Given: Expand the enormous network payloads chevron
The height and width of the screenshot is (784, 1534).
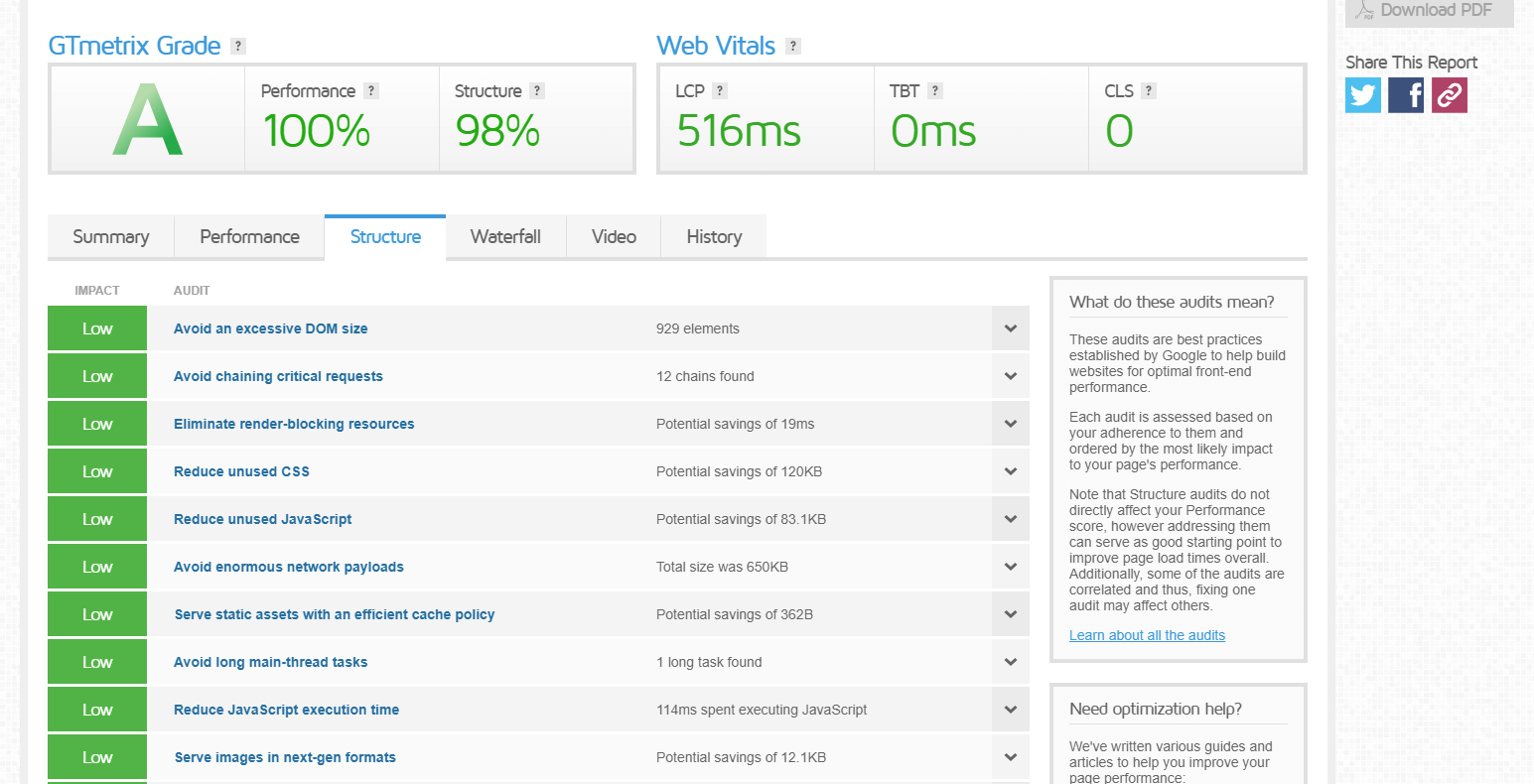Looking at the screenshot, I should click(x=1011, y=567).
